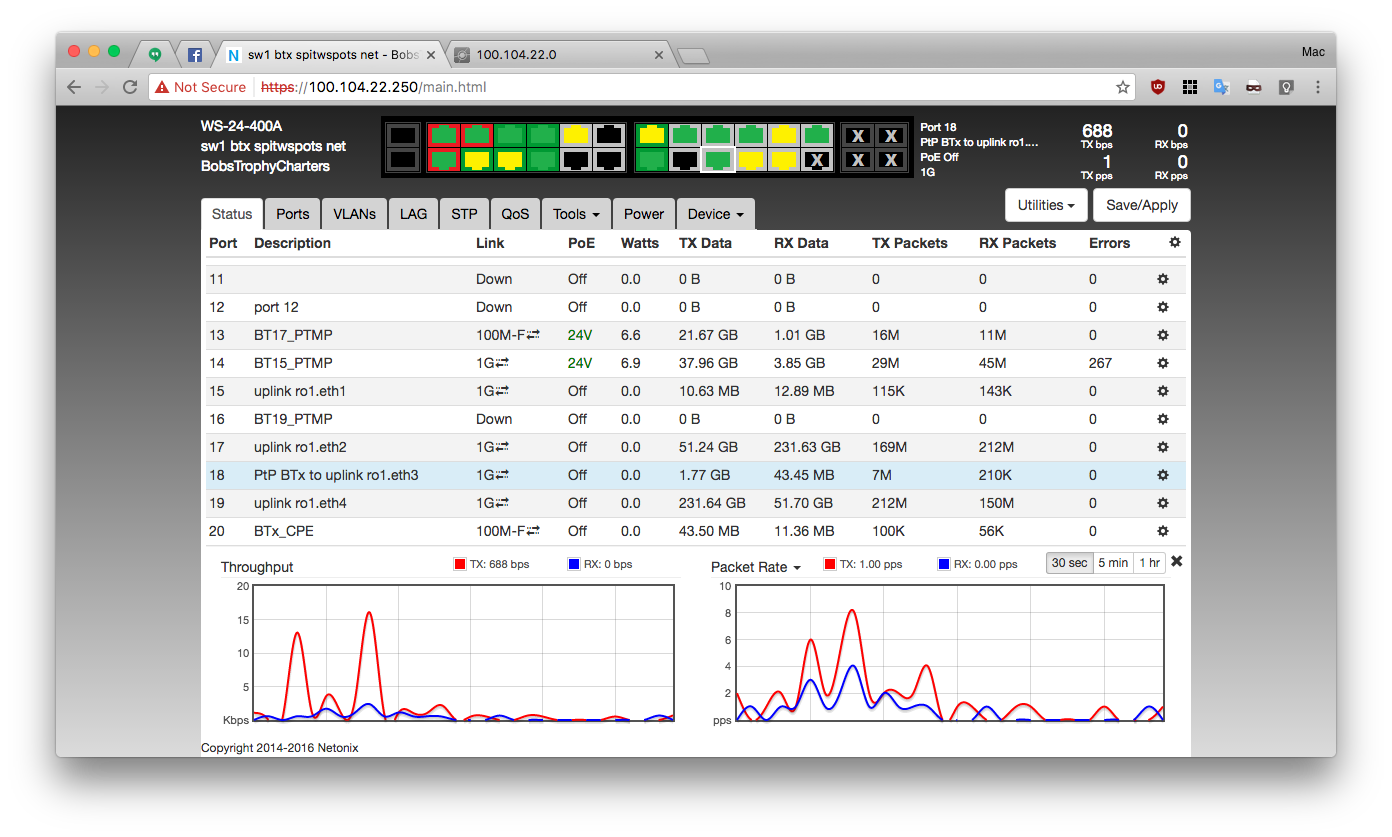Viewport: 1392px width, 837px height.
Task: Open the Utilities dropdown
Action: [1046, 205]
